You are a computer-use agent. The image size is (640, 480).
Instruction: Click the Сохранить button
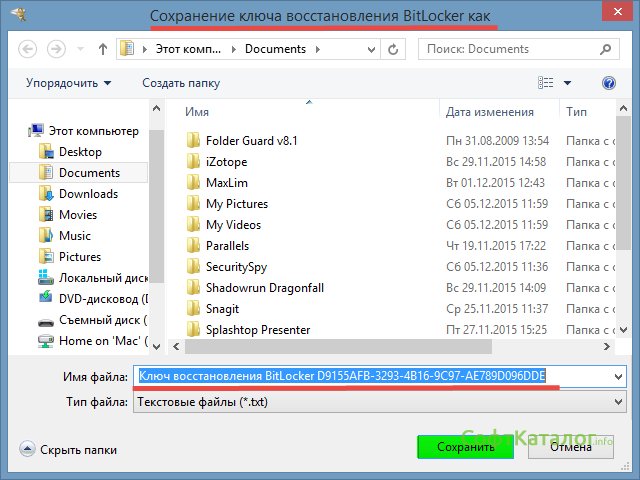(x=465, y=447)
